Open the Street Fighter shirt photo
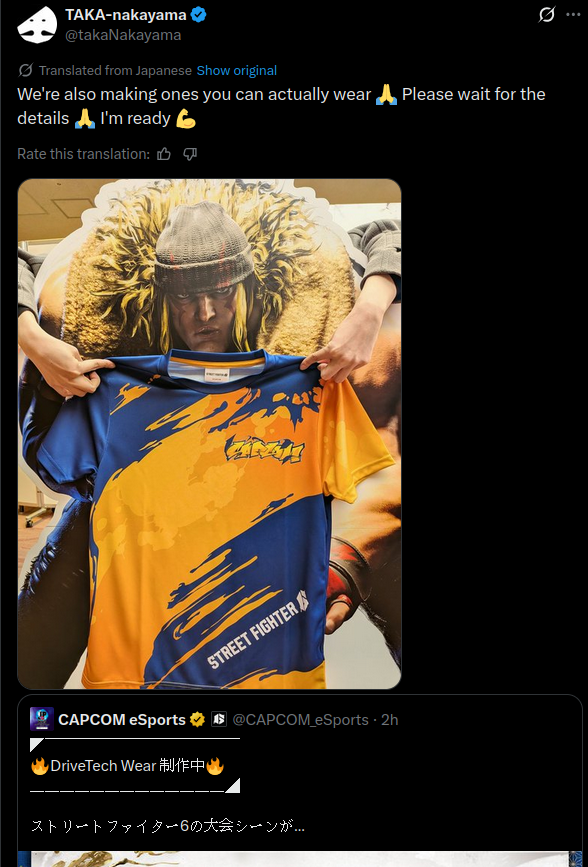Screen dimensions: 588x867 tap(209, 434)
